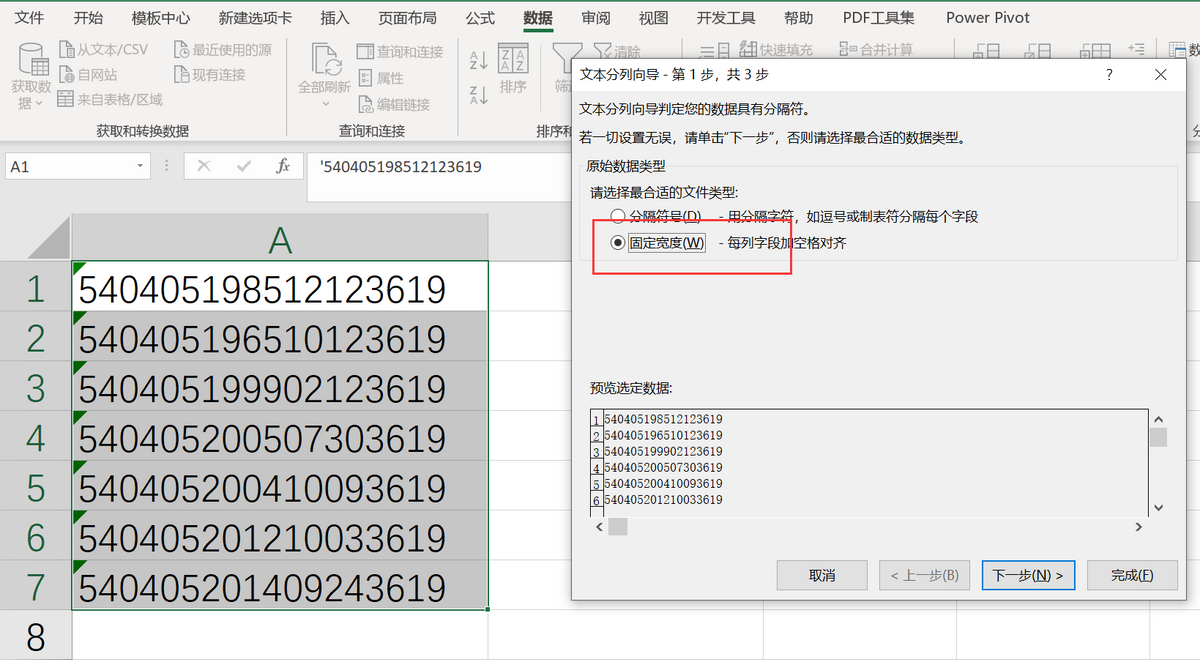Click cell containing 540405201210033619
Viewport: 1200px width, 660px height.
pos(280,536)
